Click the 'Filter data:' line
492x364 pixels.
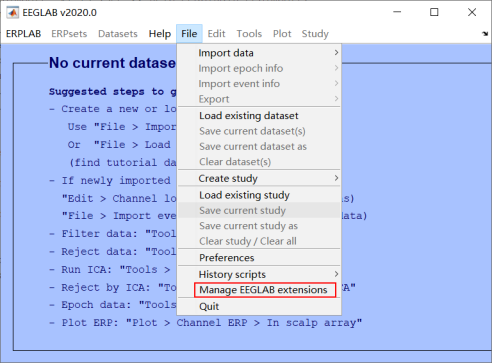pyautogui.click(x=113, y=234)
